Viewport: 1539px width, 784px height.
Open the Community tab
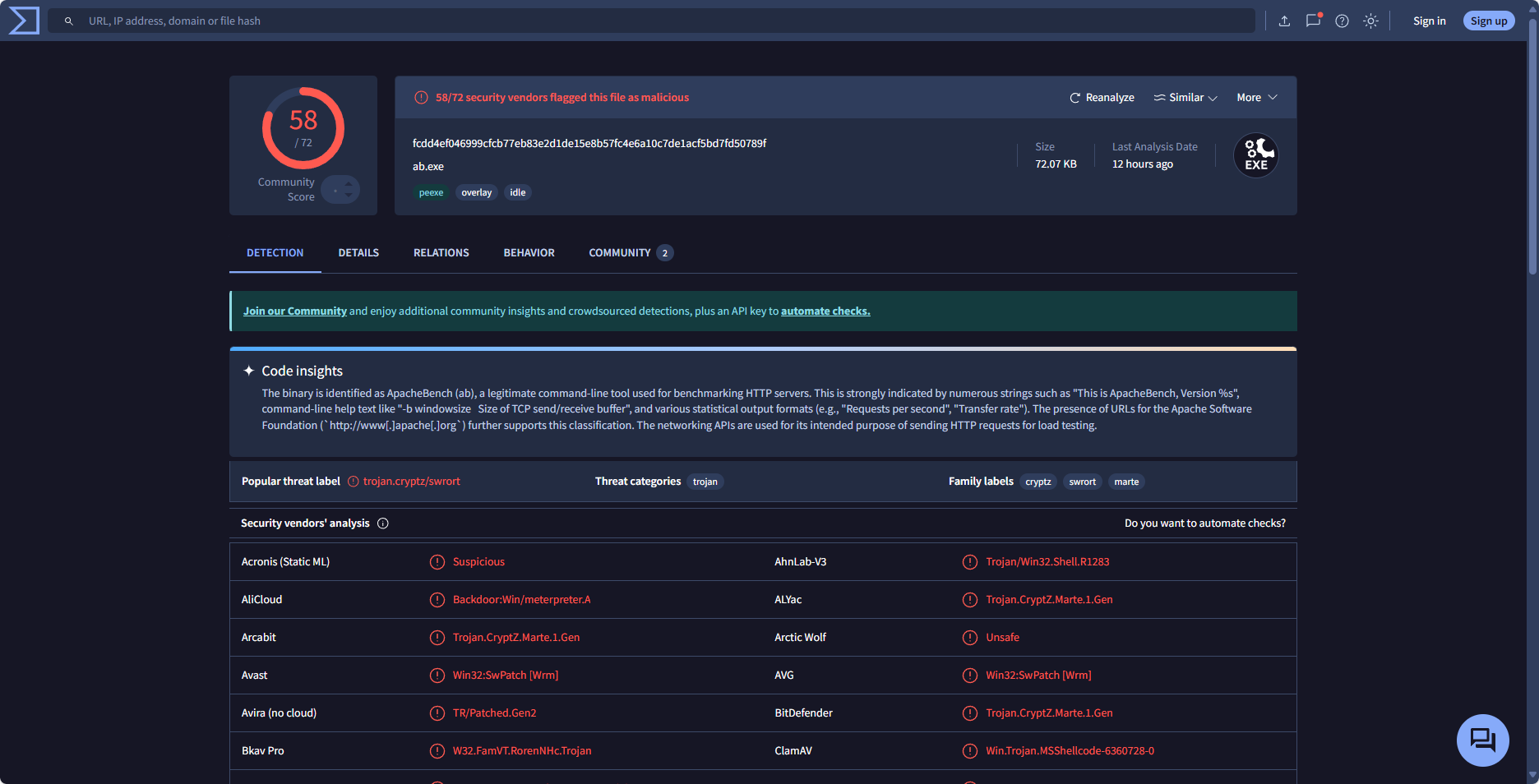631,253
